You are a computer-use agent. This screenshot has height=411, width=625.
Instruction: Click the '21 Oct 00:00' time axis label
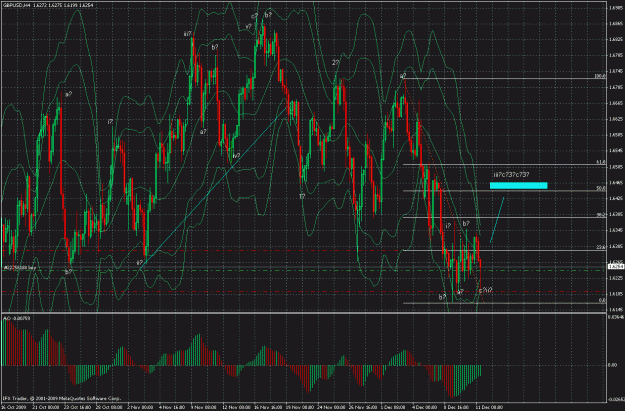pos(46,407)
